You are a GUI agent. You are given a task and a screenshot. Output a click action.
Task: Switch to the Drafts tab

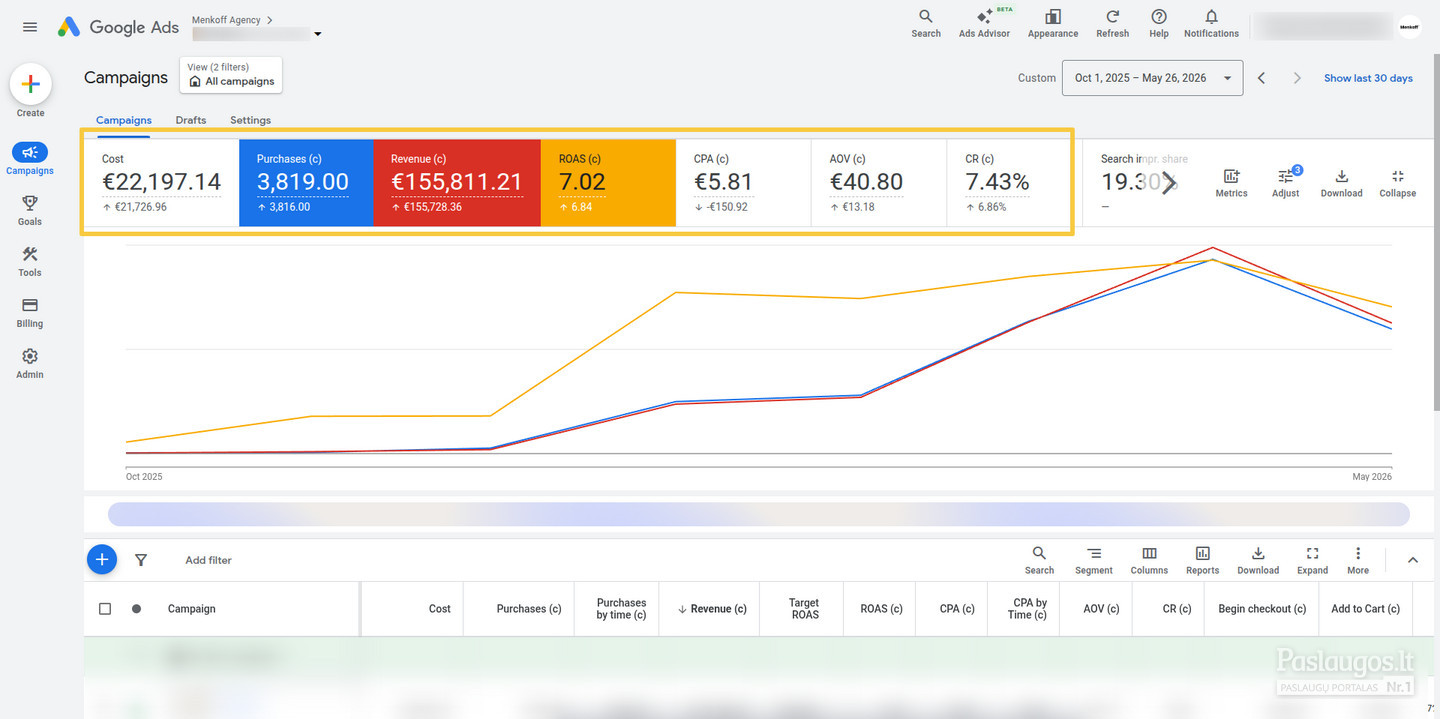click(x=191, y=120)
